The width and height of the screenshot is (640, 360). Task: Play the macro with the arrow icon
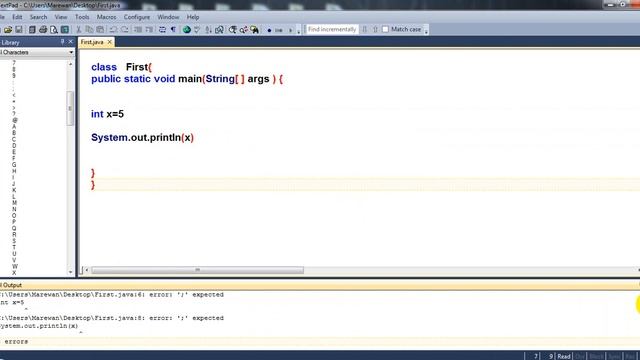pyautogui.click(x=291, y=30)
